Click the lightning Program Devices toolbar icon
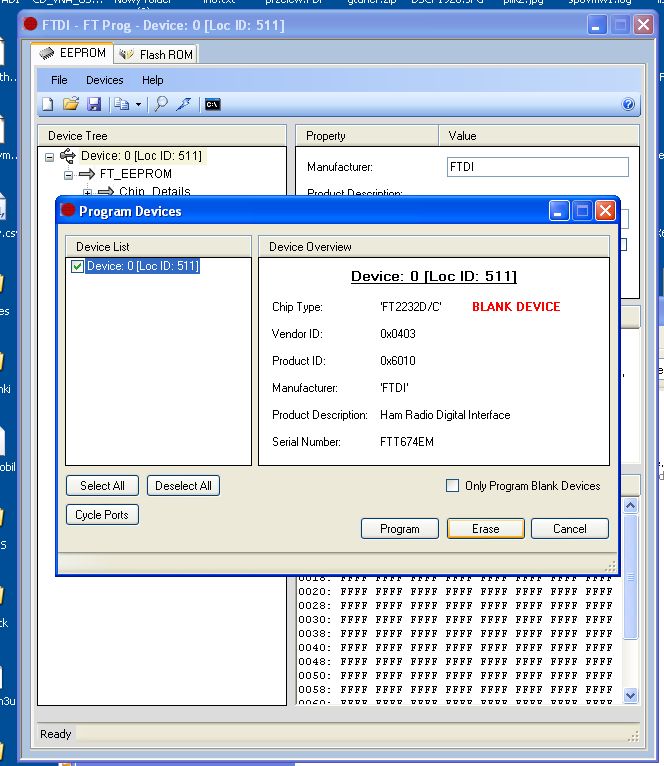The height and width of the screenshot is (766, 664). pos(184,104)
